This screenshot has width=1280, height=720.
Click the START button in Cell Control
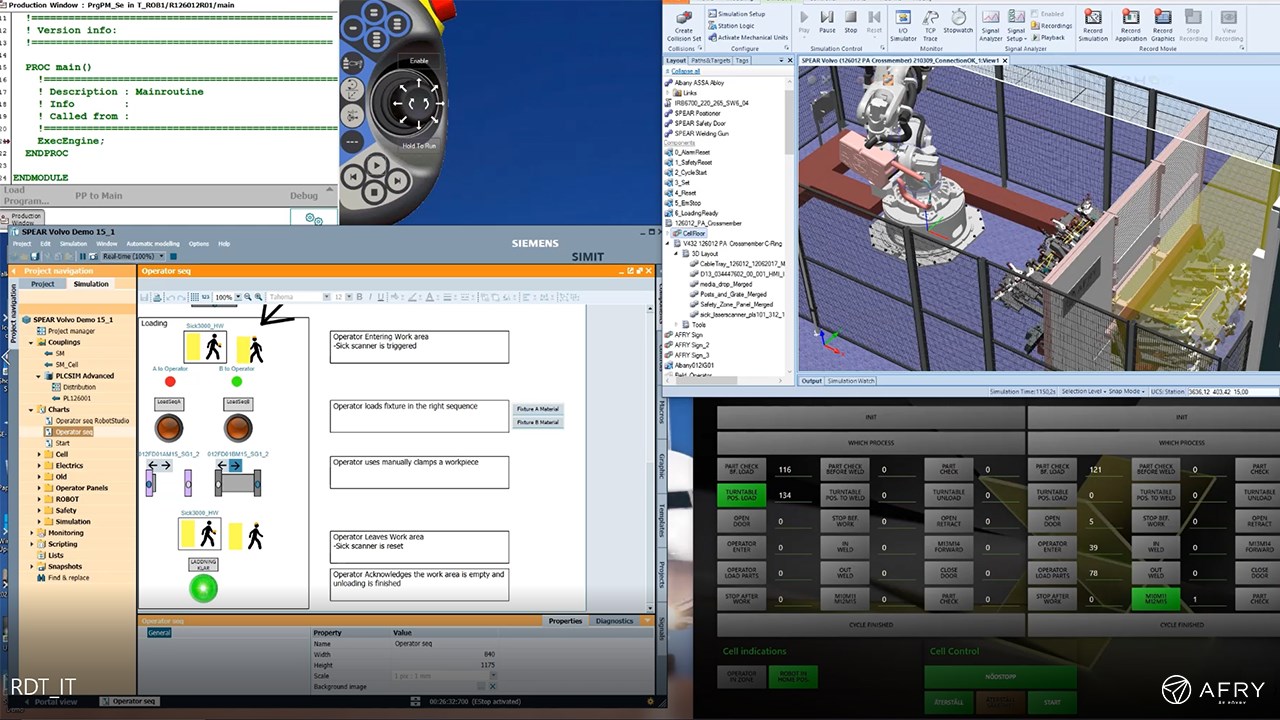coord(1052,702)
